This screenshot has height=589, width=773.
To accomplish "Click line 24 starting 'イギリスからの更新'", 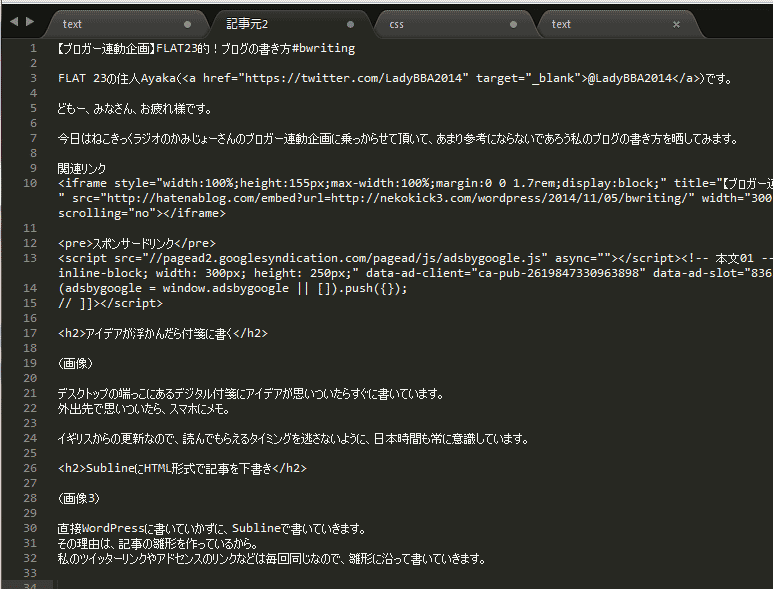I will coord(293,438).
